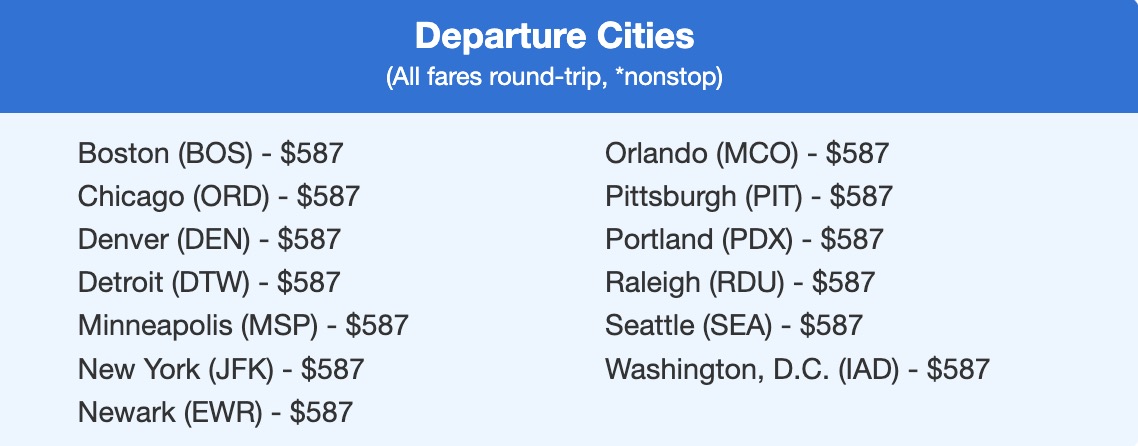This screenshot has width=1138, height=446.
Task: Click the $587 price beside Seattle
Action: point(830,326)
